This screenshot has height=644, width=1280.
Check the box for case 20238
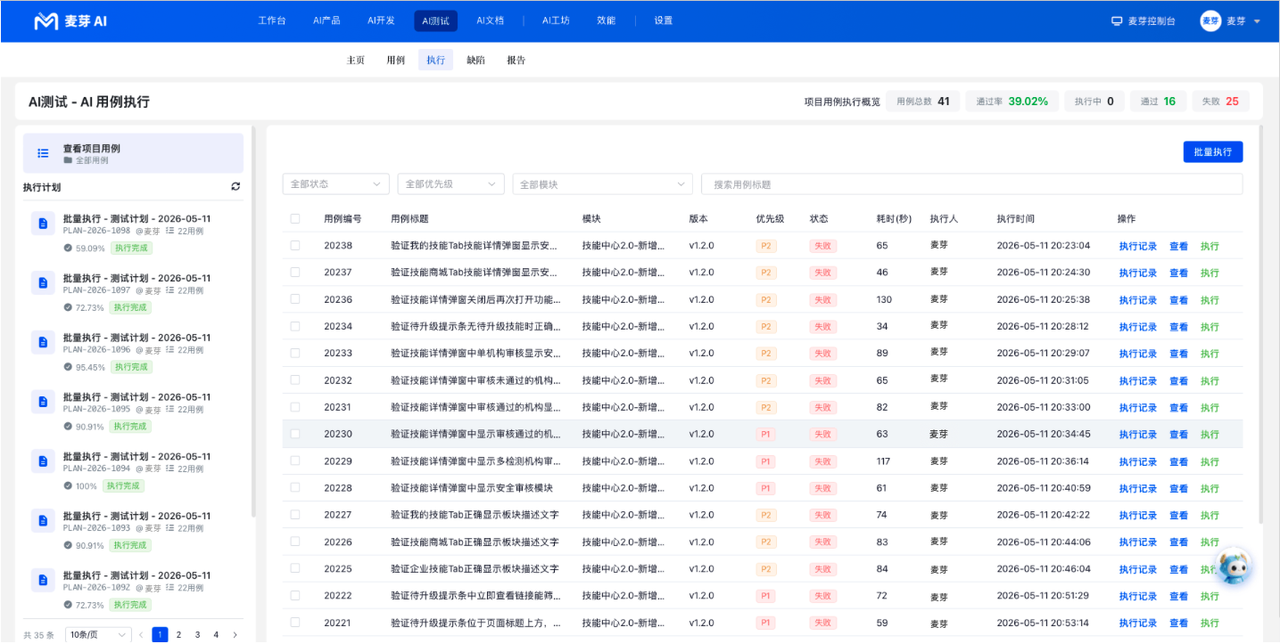(295, 245)
